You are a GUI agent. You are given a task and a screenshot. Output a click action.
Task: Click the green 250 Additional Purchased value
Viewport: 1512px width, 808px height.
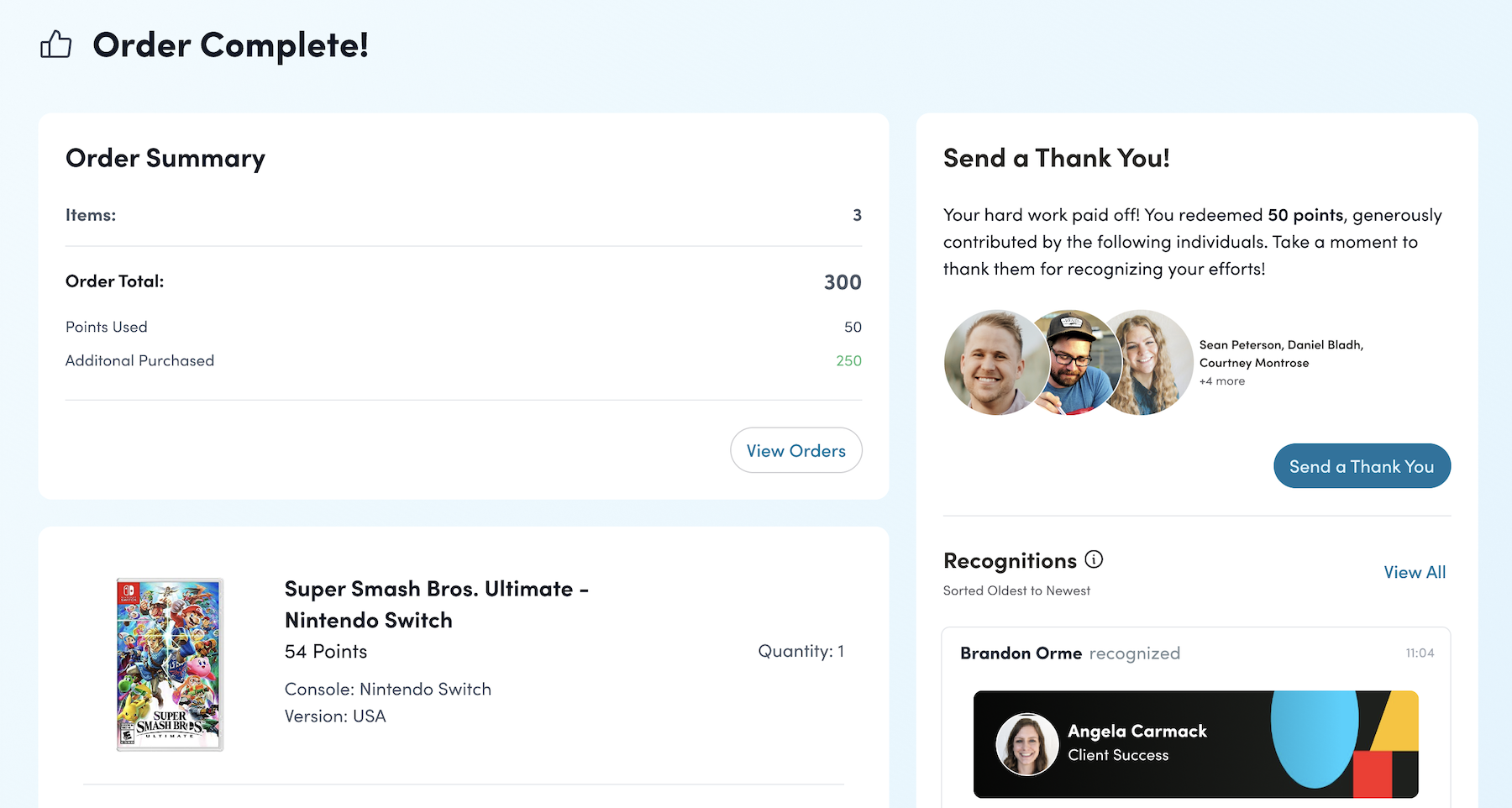point(848,360)
